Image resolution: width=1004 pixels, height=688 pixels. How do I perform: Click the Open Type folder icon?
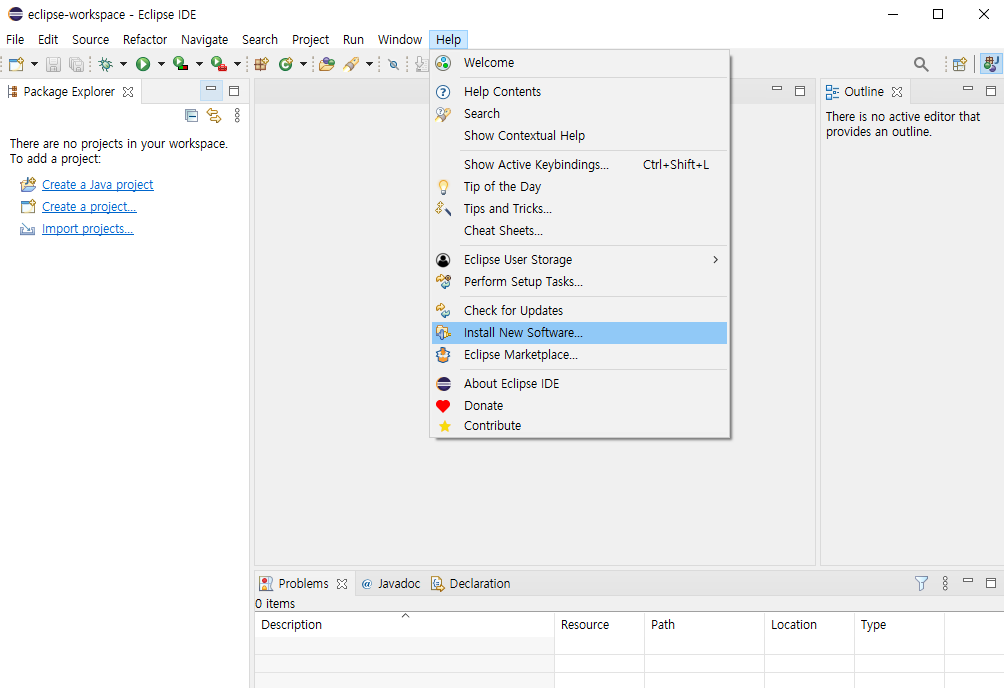coord(327,64)
